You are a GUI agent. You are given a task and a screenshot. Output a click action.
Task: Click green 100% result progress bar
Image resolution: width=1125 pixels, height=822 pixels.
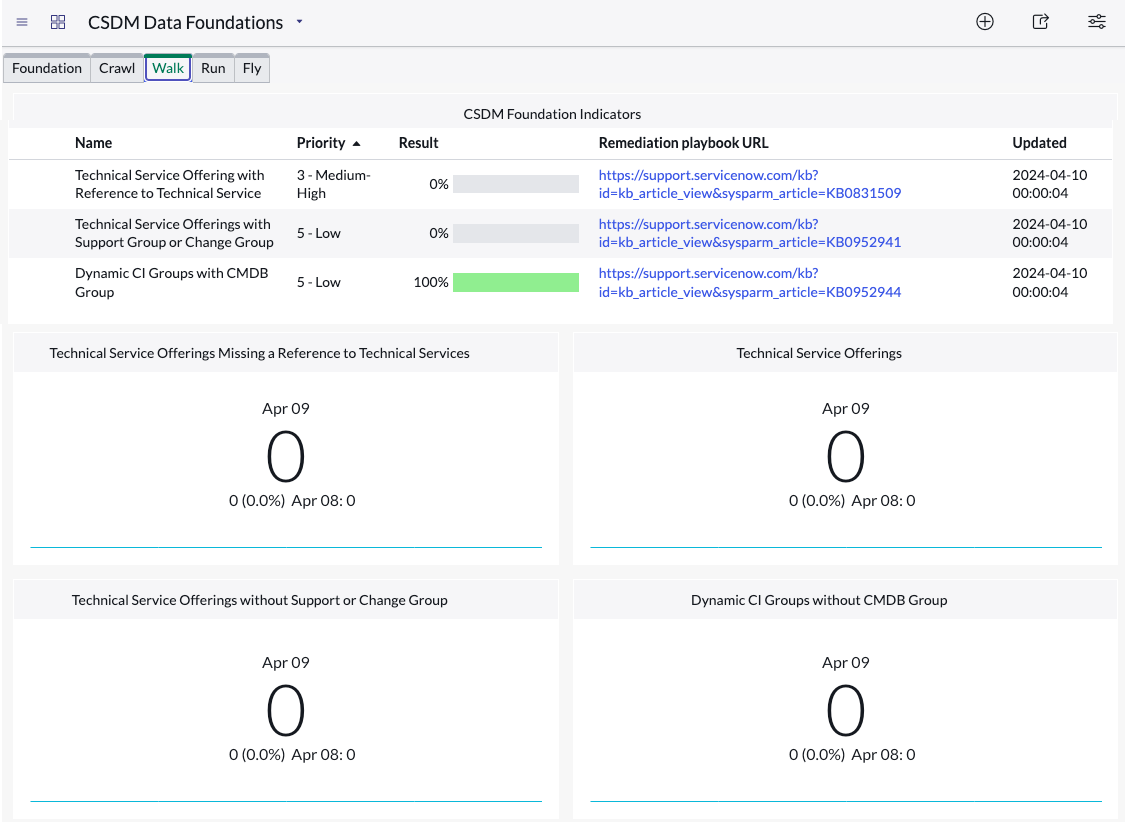tap(516, 283)
